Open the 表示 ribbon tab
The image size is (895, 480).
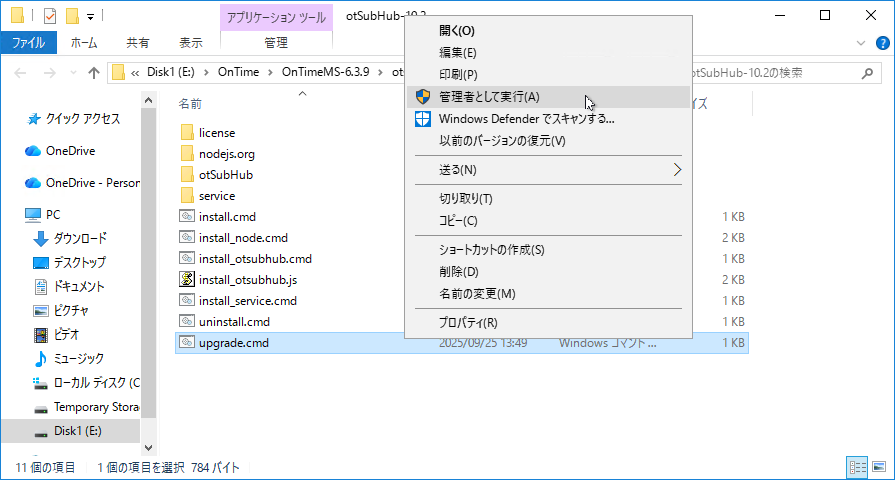click(x=190, y=43)
